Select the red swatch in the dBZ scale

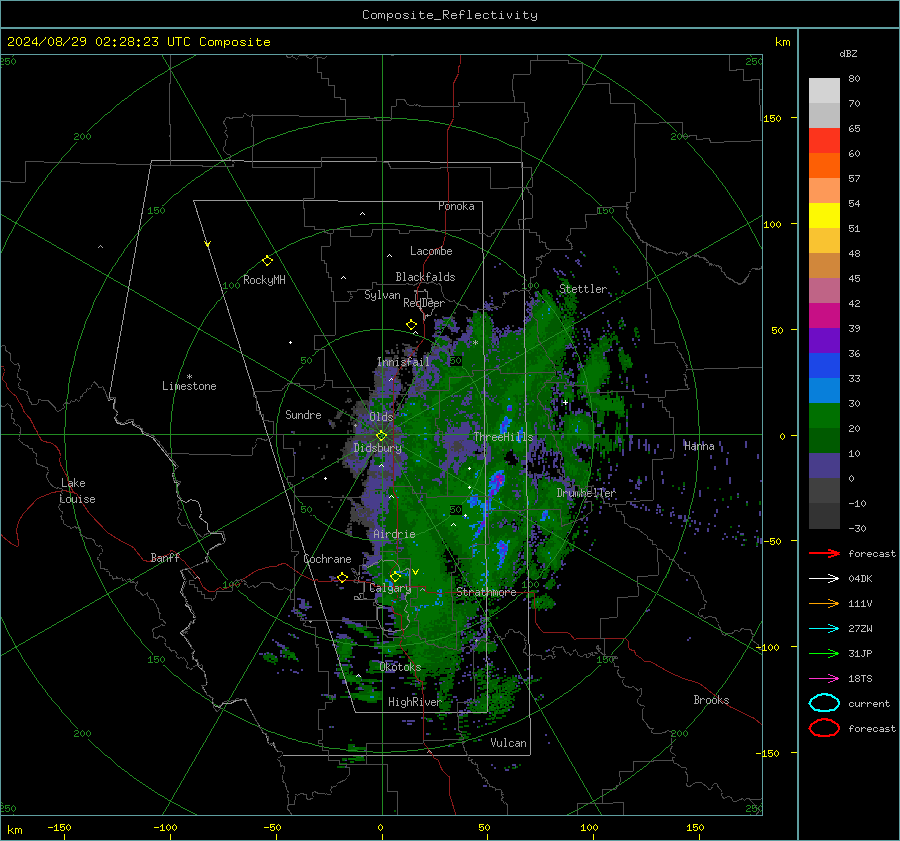(824, 140)
